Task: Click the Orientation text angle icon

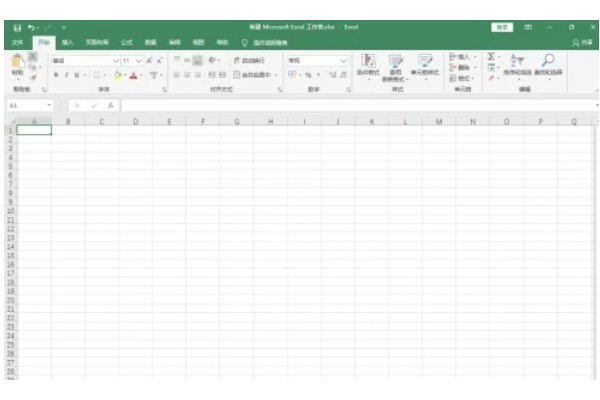Action: pos(212,60)
